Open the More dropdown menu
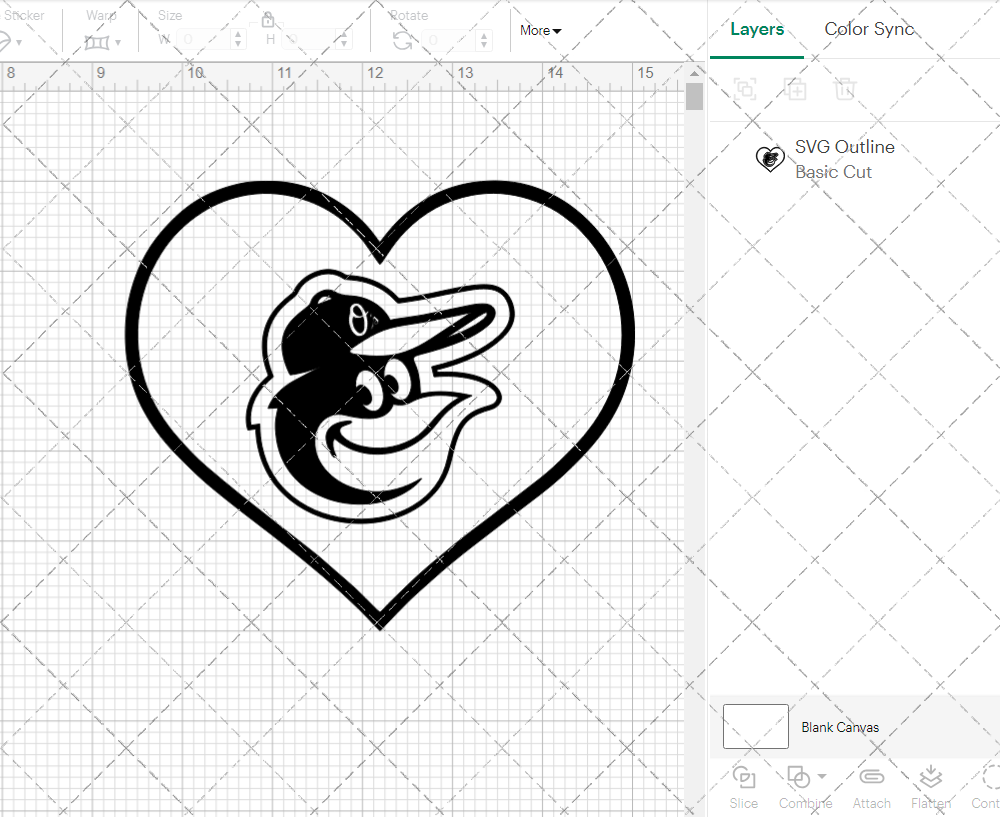 540,30
